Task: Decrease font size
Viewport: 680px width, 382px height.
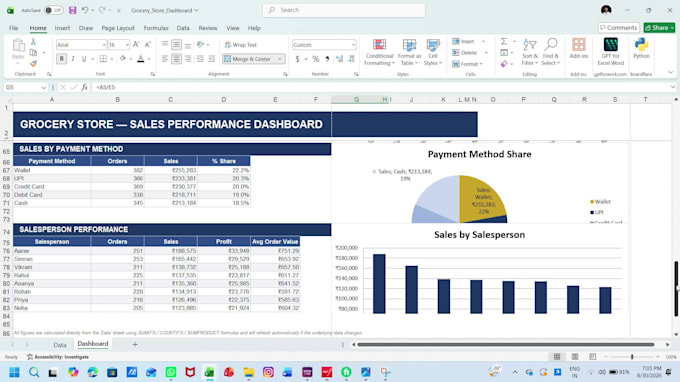Action: click(x=147, y=45)
